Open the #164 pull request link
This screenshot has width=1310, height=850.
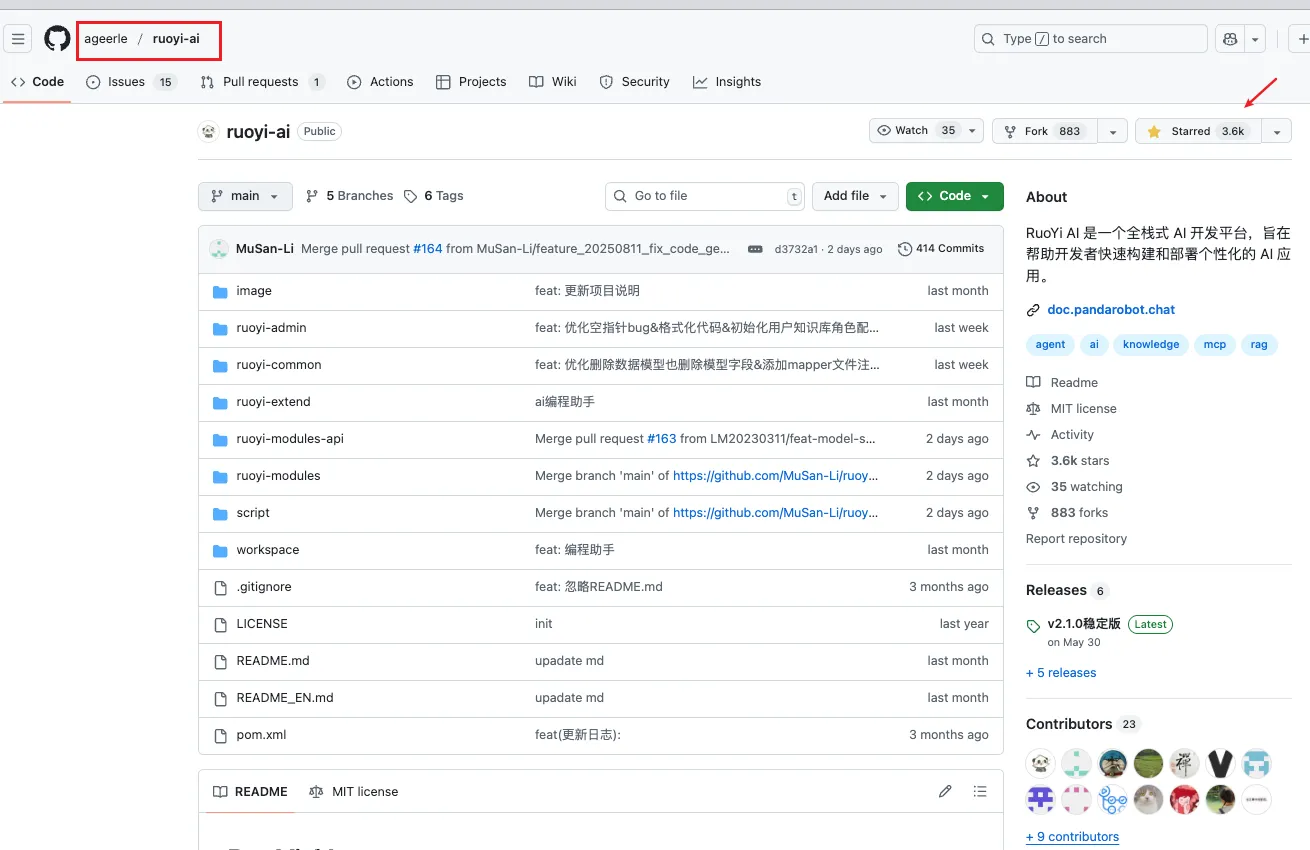pos(428,249)
